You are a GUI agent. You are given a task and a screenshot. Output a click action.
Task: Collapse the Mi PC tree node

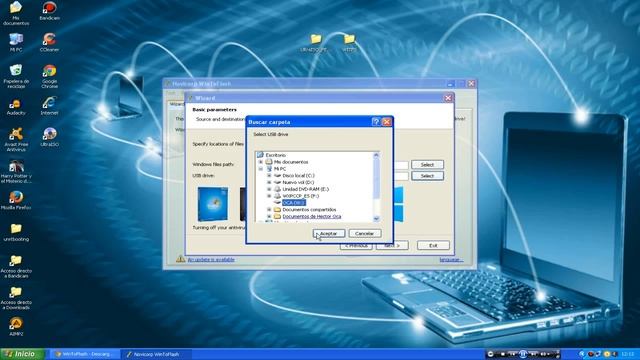tap(260, 169)
